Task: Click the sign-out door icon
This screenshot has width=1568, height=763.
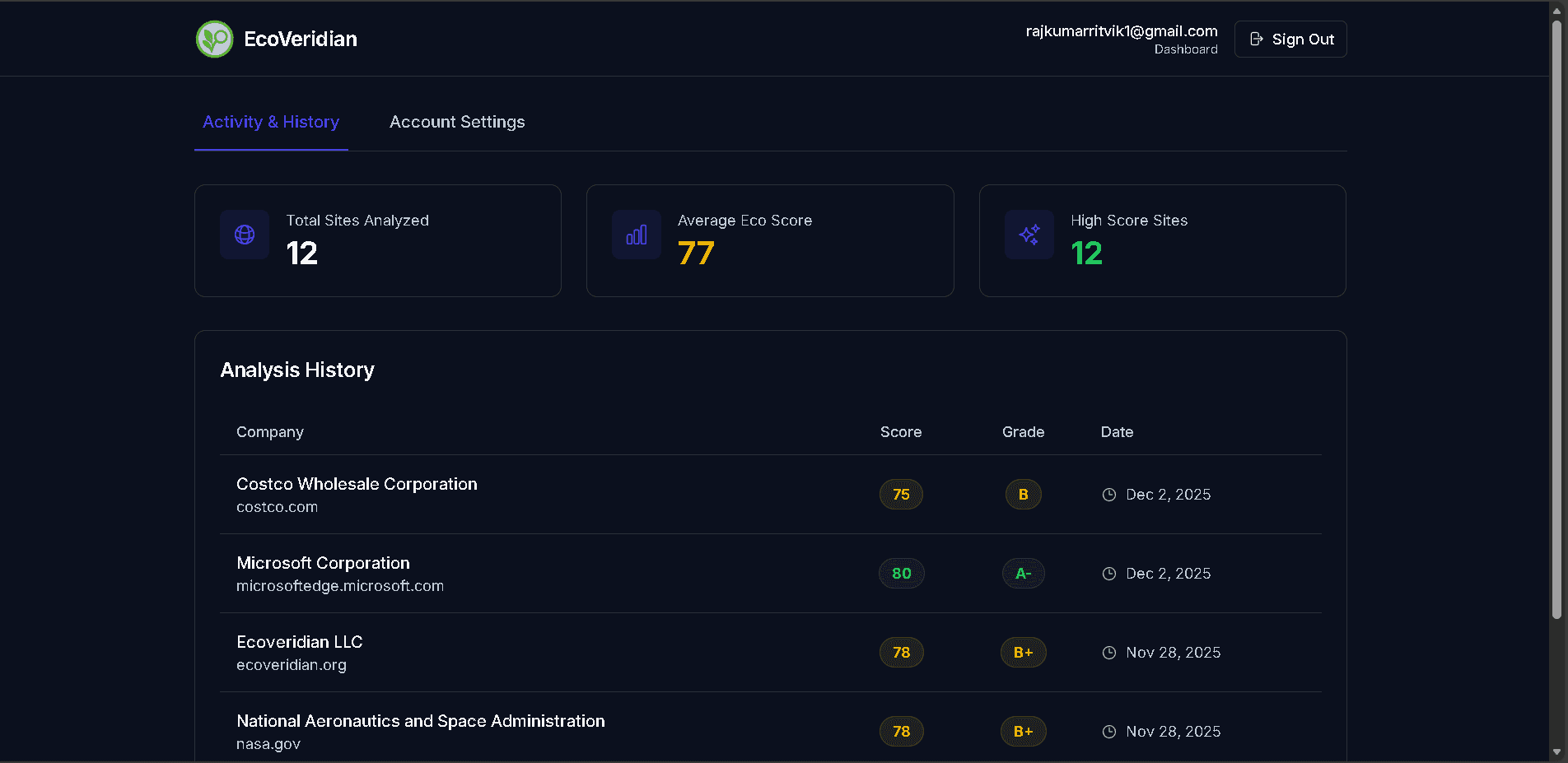Action: (1255, 39)
